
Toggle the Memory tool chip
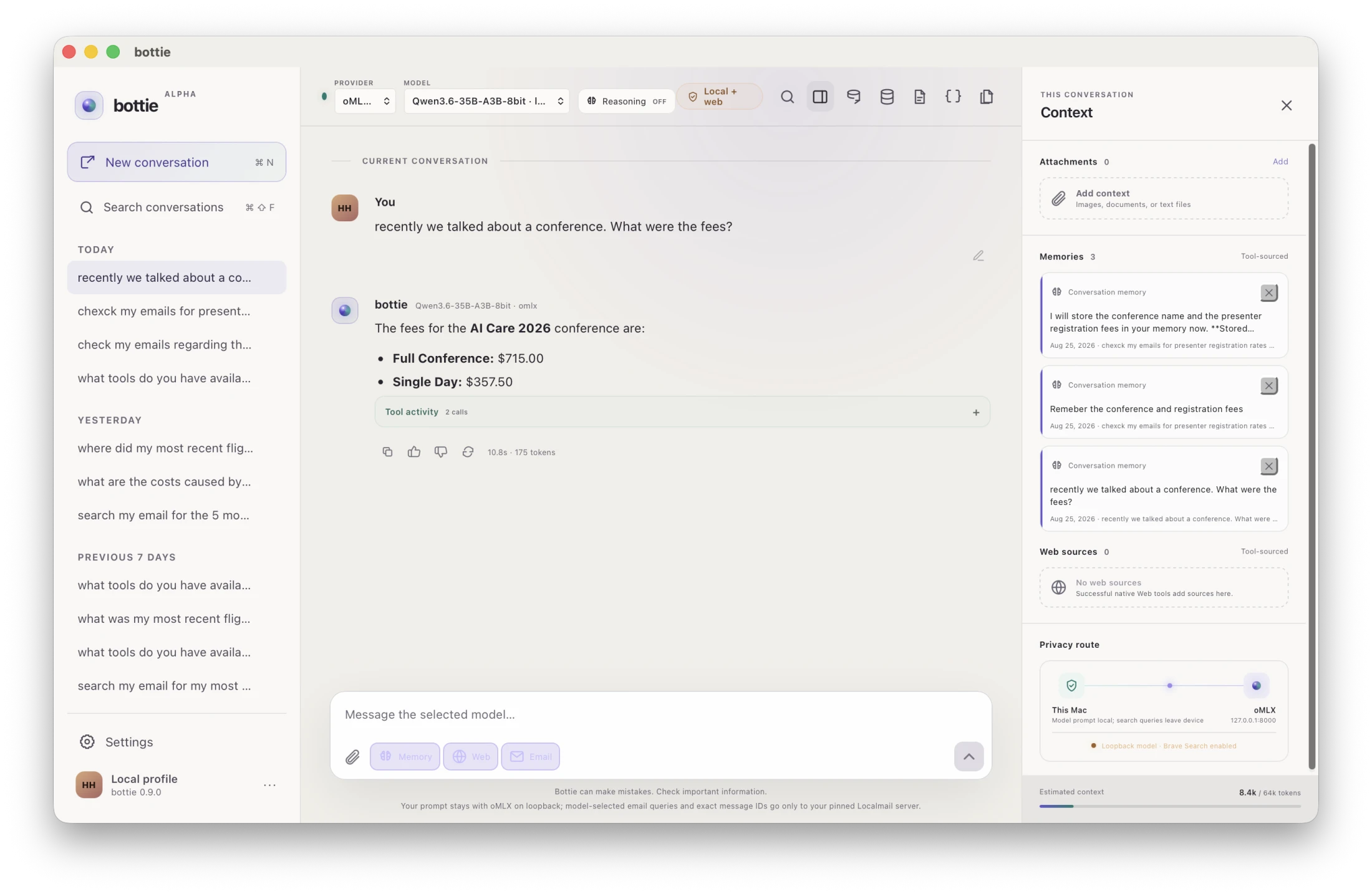(405, 756)
